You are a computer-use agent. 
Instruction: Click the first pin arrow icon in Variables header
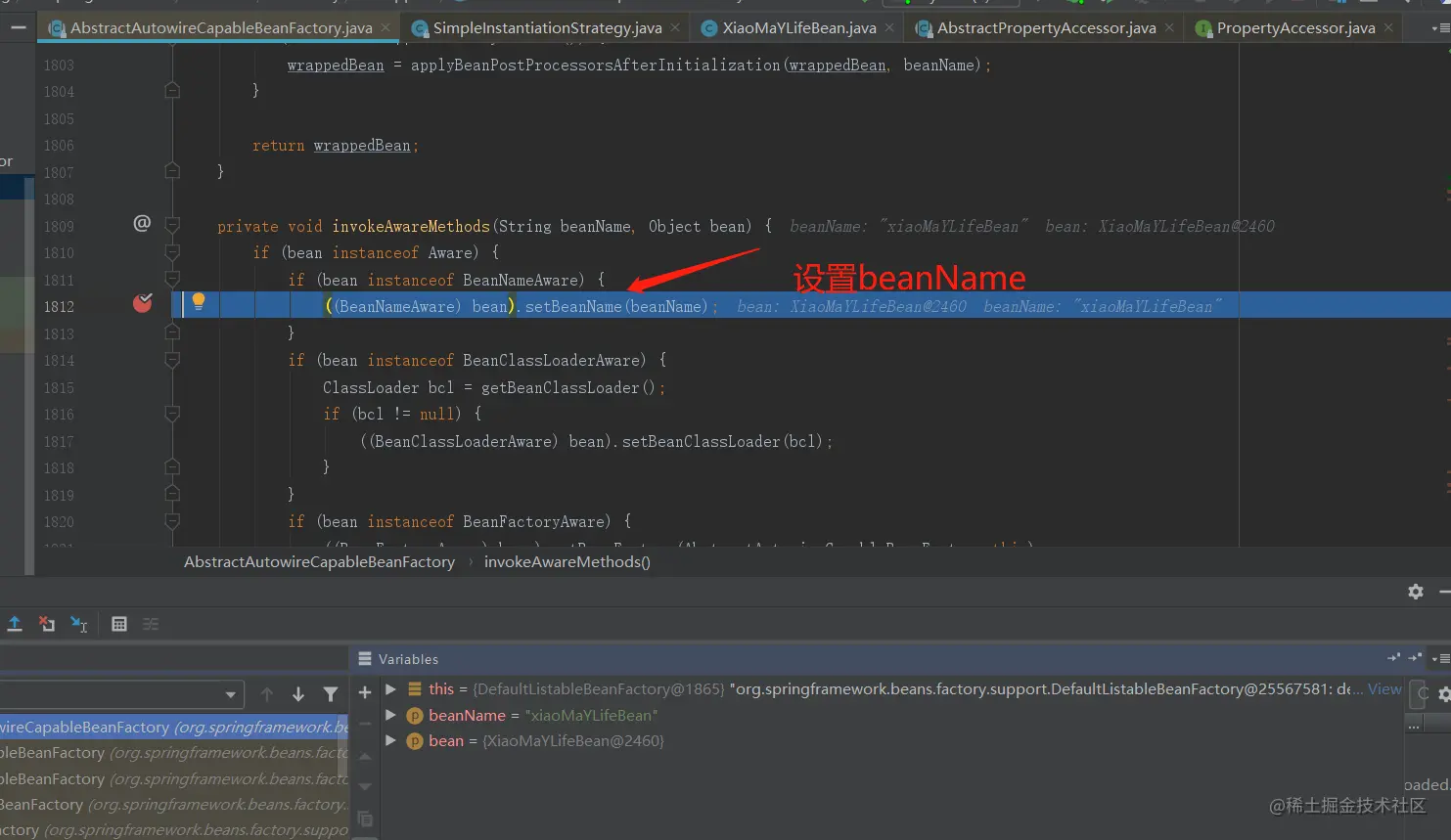pyautogui.click(x=1394, y=658)
